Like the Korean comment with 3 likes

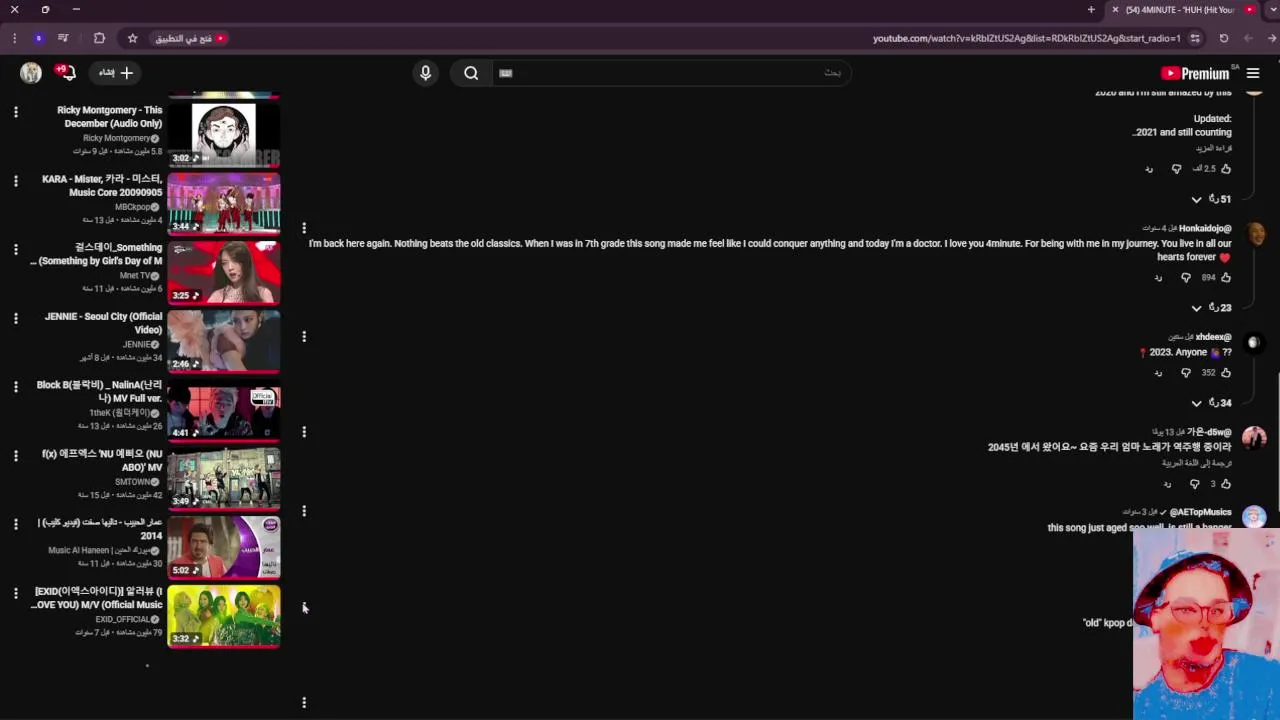[x=1226, y=484]
